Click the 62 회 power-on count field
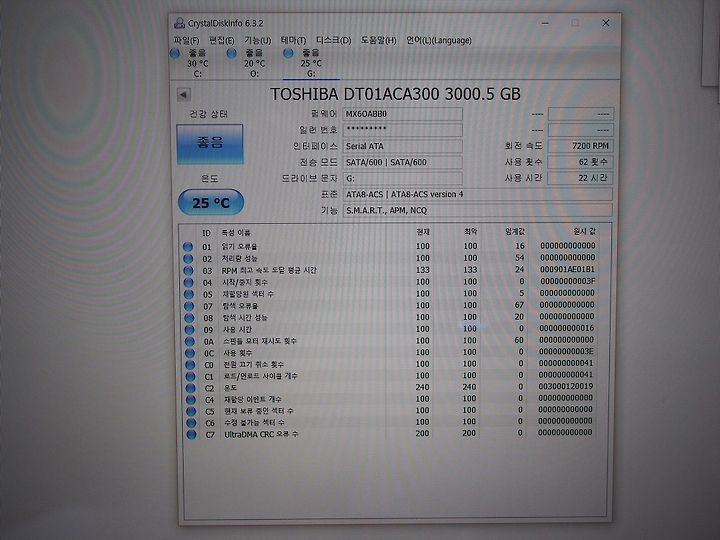720x540 pixels. pyautogui.click(x=580, y=162)
